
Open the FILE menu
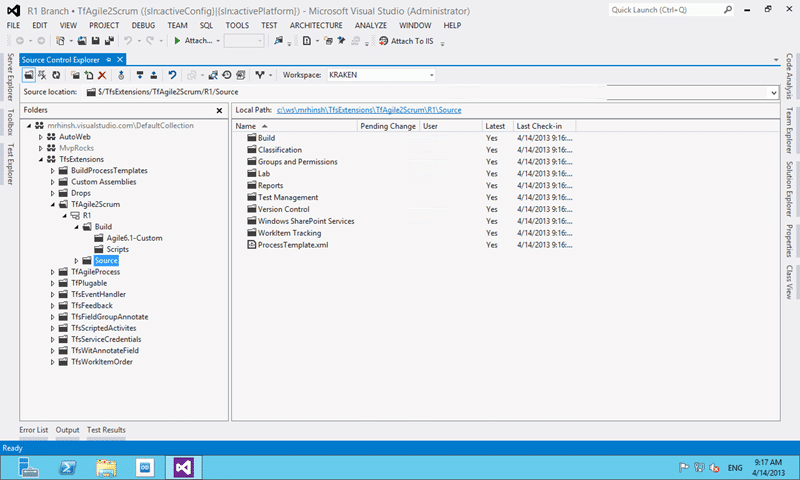[x=13, y=26]
